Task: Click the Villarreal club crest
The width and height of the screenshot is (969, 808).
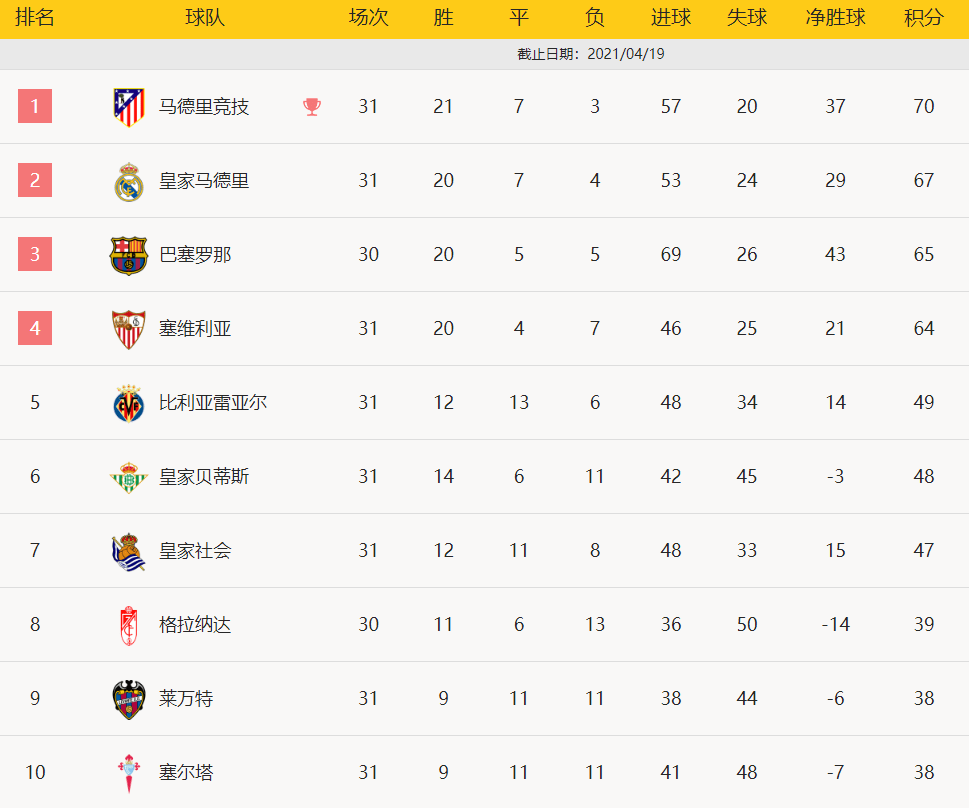Action: click(x=128, y=403)
